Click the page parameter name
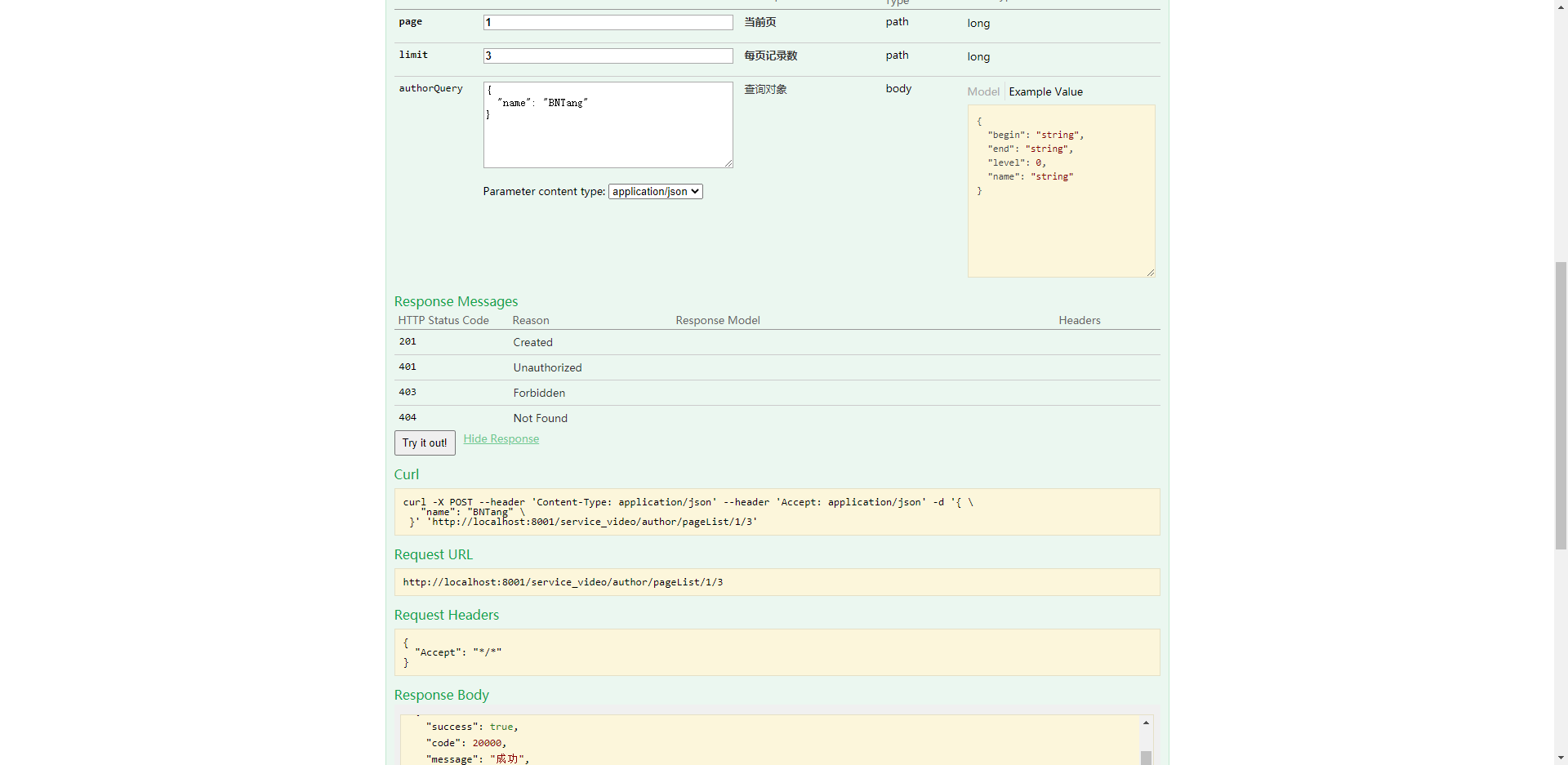The height and width of the screenshot is (765, 1568). coord(410,22)
